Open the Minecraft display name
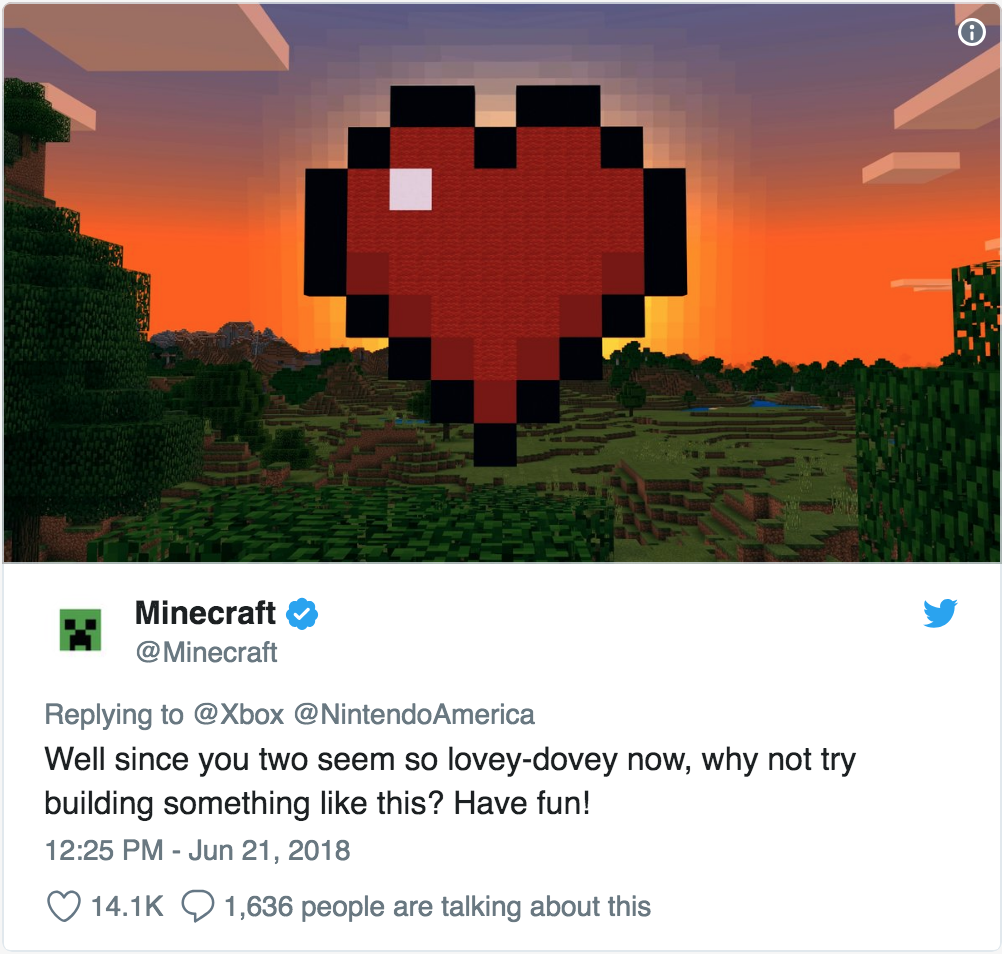1002x954 pixels. click(x=205, y=613)
